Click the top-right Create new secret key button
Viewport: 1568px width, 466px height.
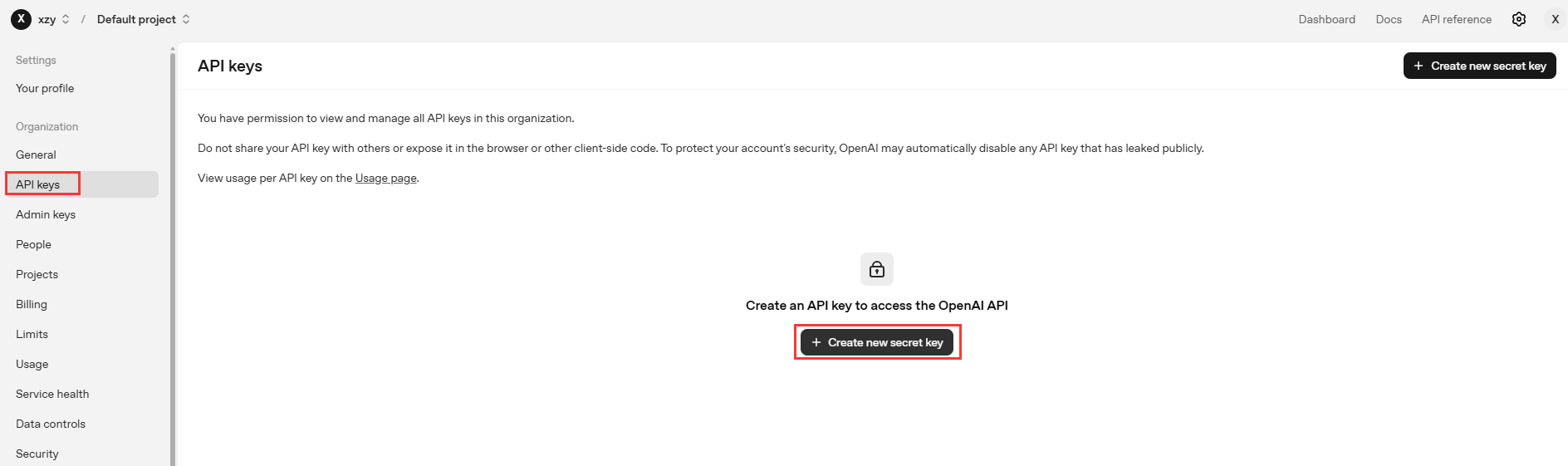pyautogui.click(x=1479, y=66)
